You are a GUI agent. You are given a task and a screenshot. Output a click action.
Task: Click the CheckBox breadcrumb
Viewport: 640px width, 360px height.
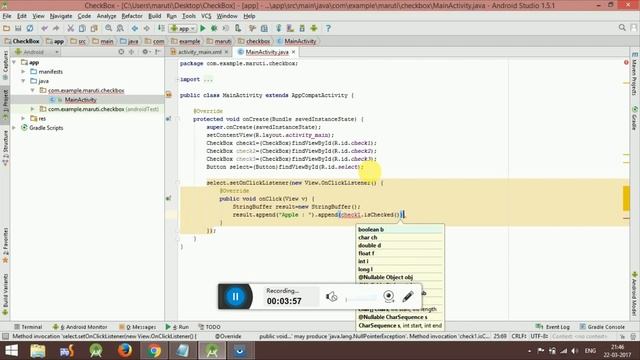pos(22,41)
